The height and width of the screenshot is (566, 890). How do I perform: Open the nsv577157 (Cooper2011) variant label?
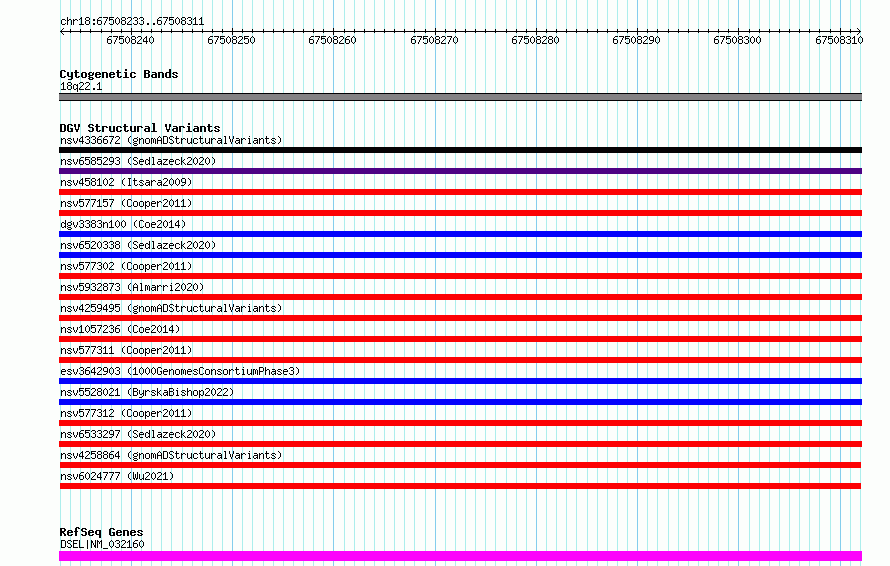pyautogui.click(x=126, y=203)
